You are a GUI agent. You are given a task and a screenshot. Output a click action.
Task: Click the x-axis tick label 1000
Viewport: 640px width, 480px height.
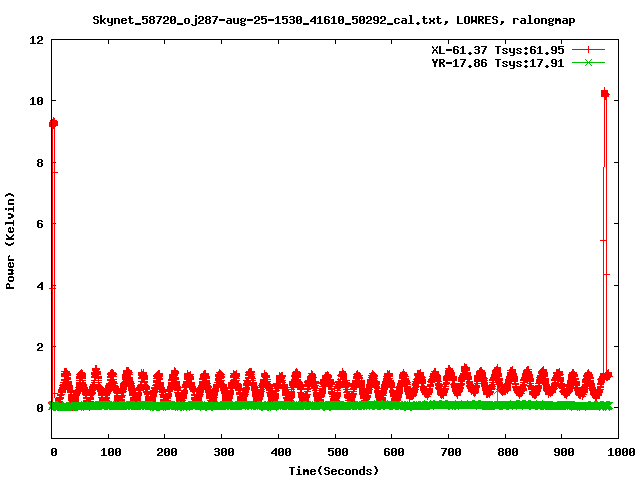click(620, 452)
